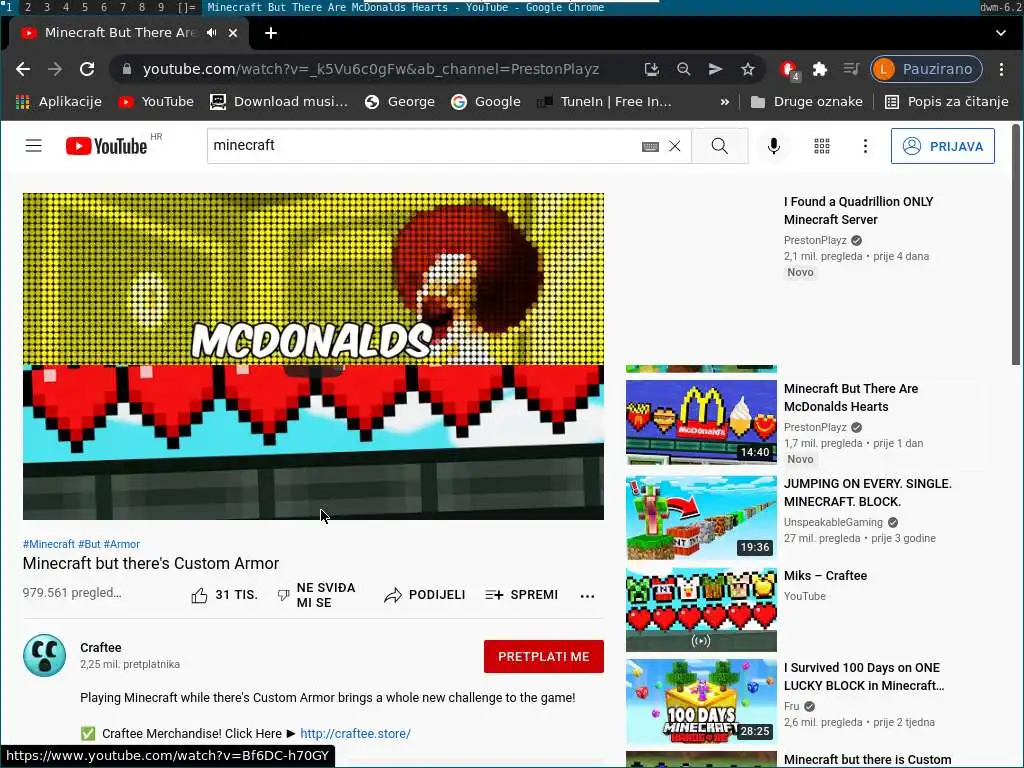
Task: Click the video player area
Action: [313, 356]
